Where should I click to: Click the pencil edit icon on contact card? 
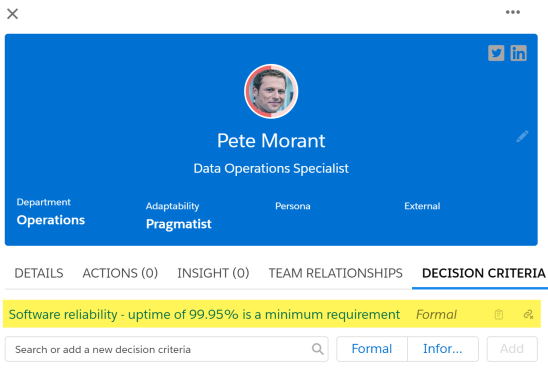click(522, 136)
